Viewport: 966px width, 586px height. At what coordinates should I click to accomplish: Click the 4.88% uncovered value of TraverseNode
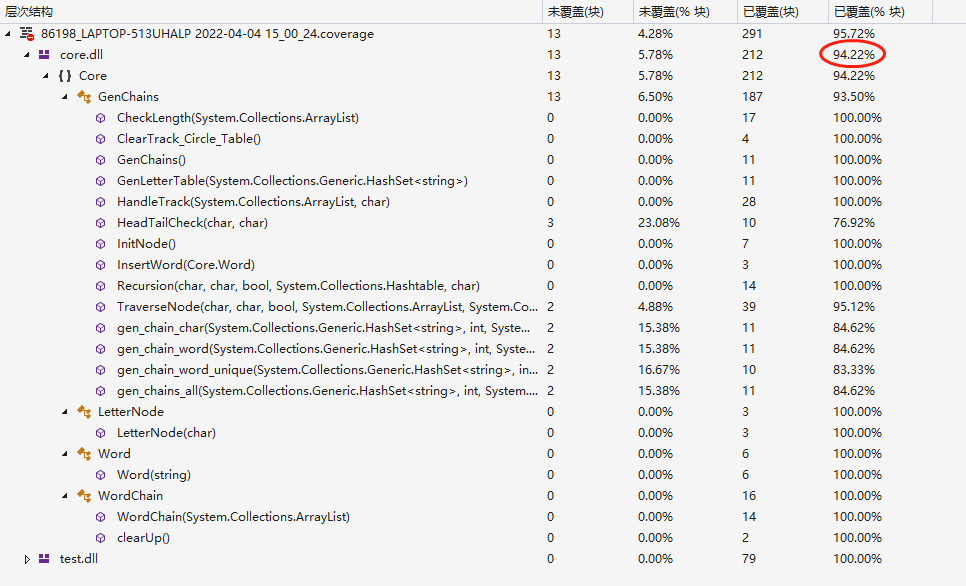(x=656, y=306)
